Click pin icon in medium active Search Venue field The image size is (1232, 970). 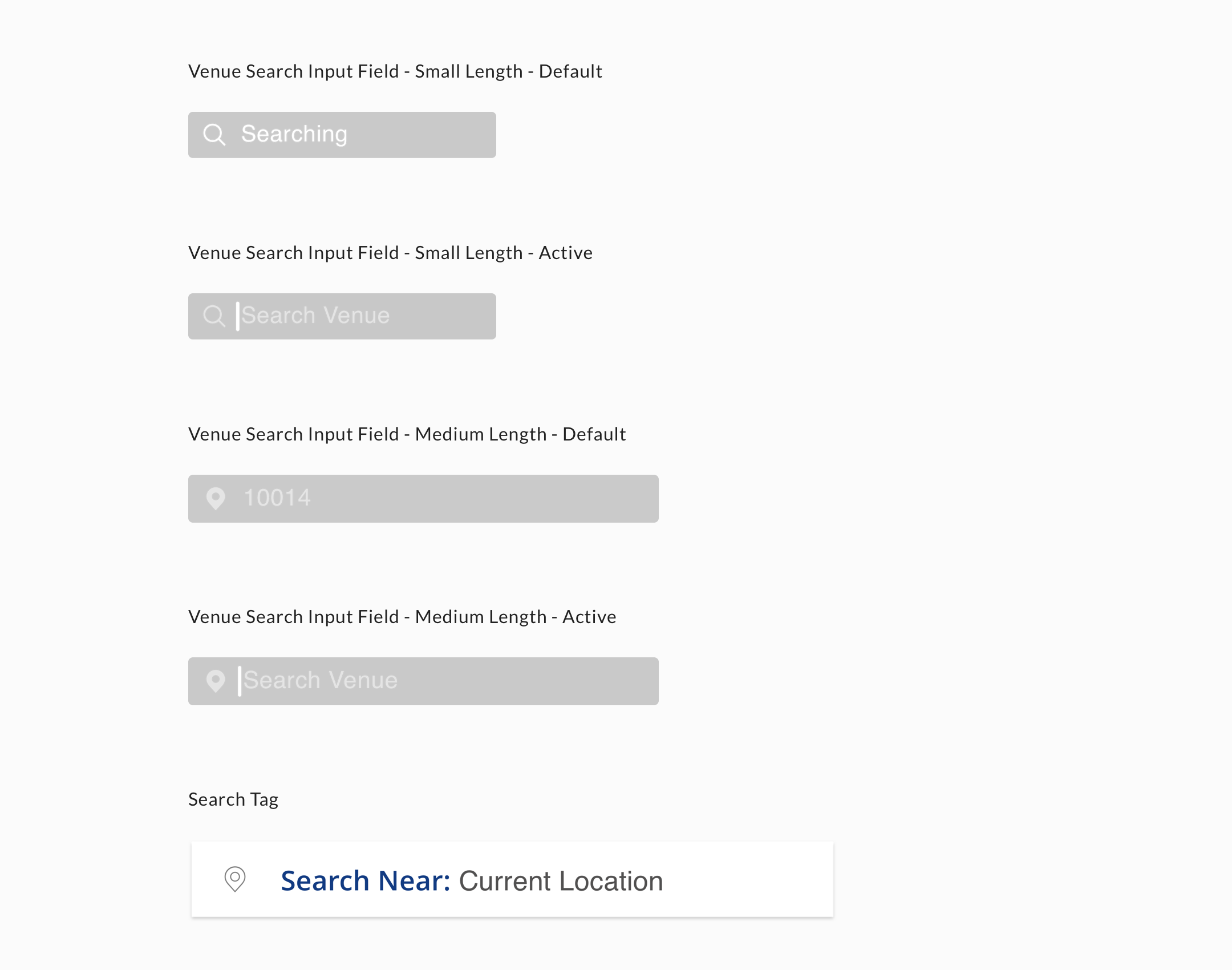click(216, 681)
